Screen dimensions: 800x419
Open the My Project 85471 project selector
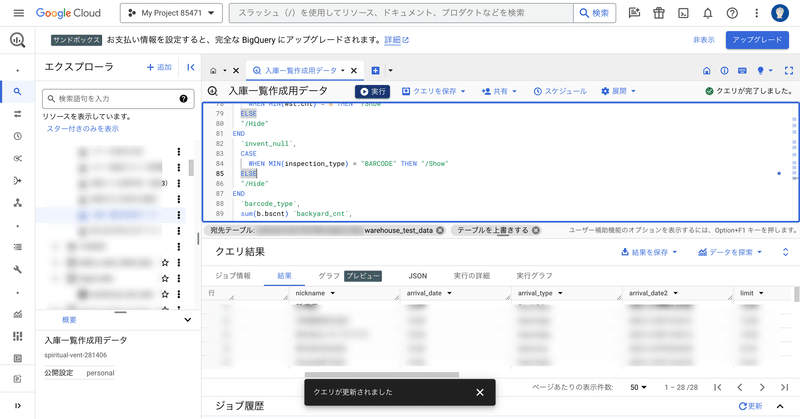tap(171, 13)
